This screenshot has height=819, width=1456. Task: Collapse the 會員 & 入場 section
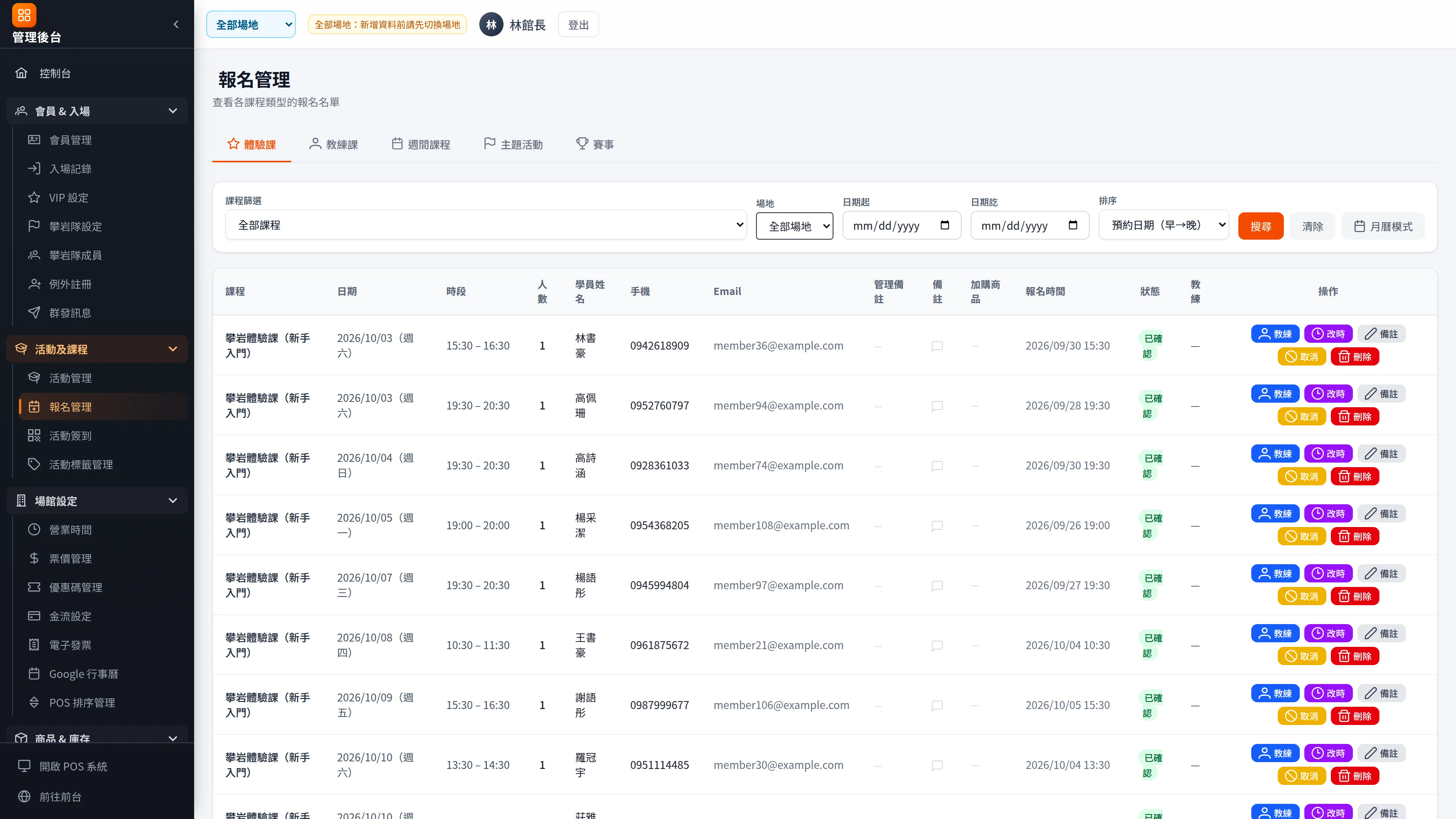pyautogui.click(x=97, y=111)
